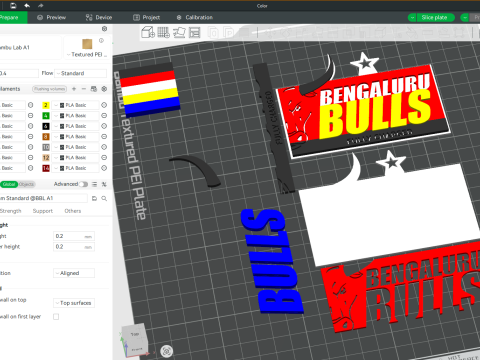
Task: Edit filament 12 preset with its icon
Action: pos(104,157)
